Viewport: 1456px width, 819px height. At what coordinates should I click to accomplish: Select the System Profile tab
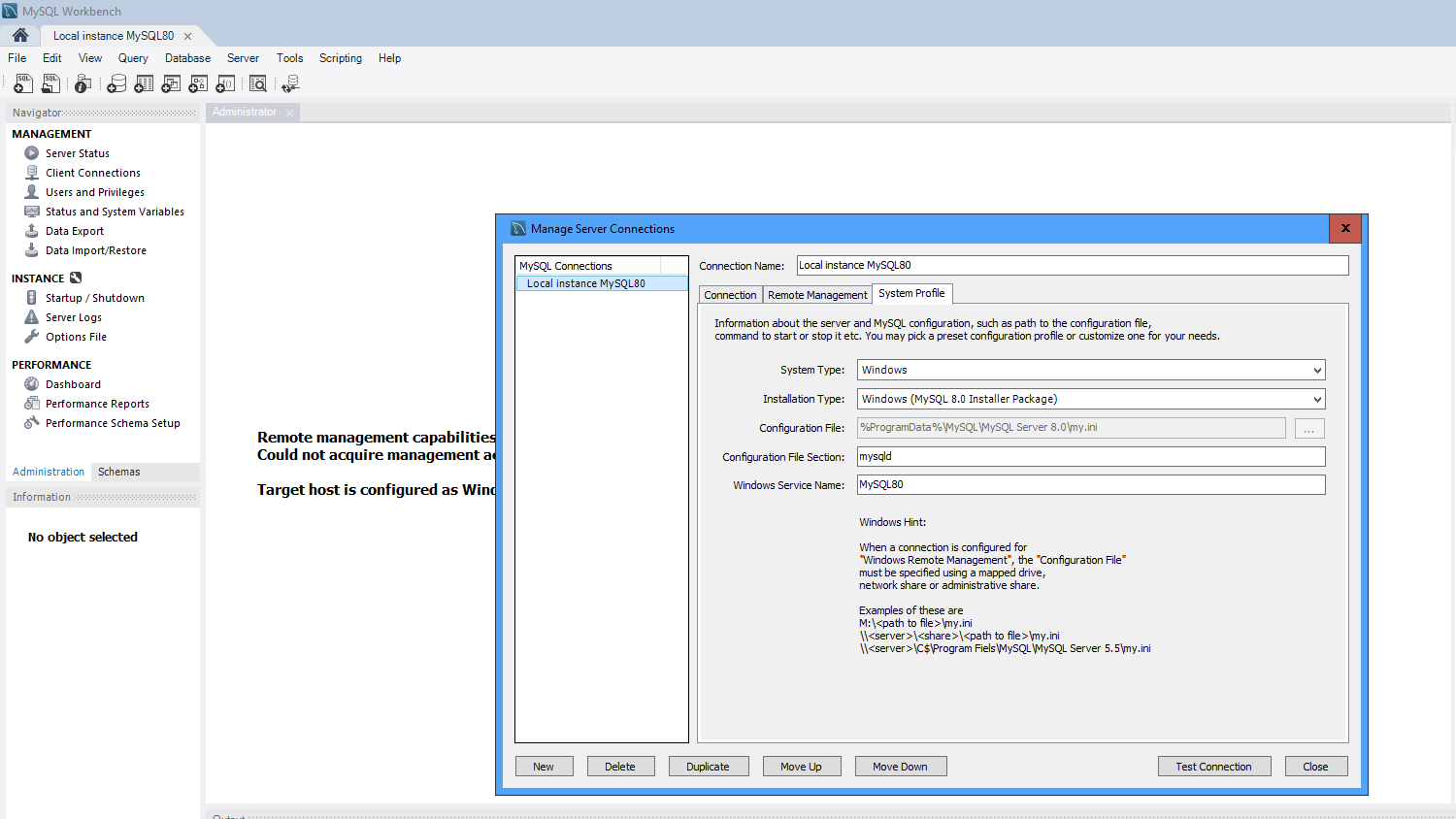tap(911, 293)
